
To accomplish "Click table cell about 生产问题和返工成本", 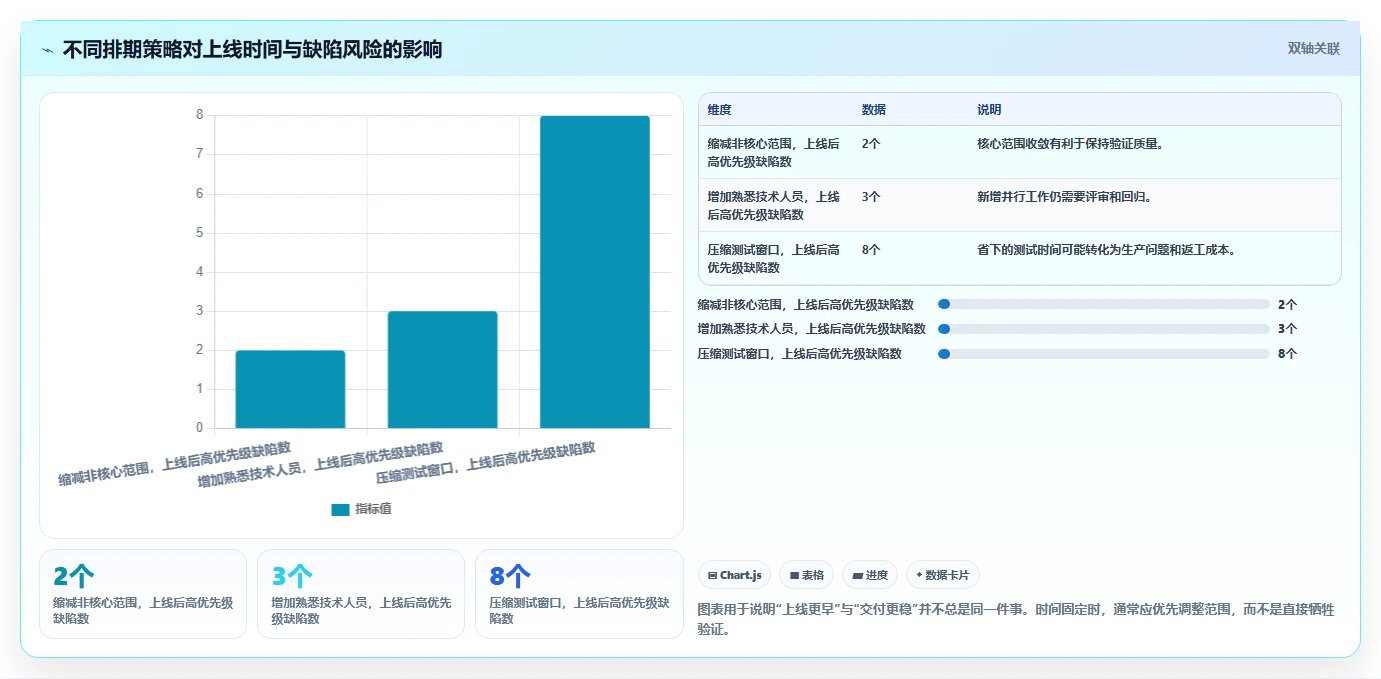I will pos(1106,250).
